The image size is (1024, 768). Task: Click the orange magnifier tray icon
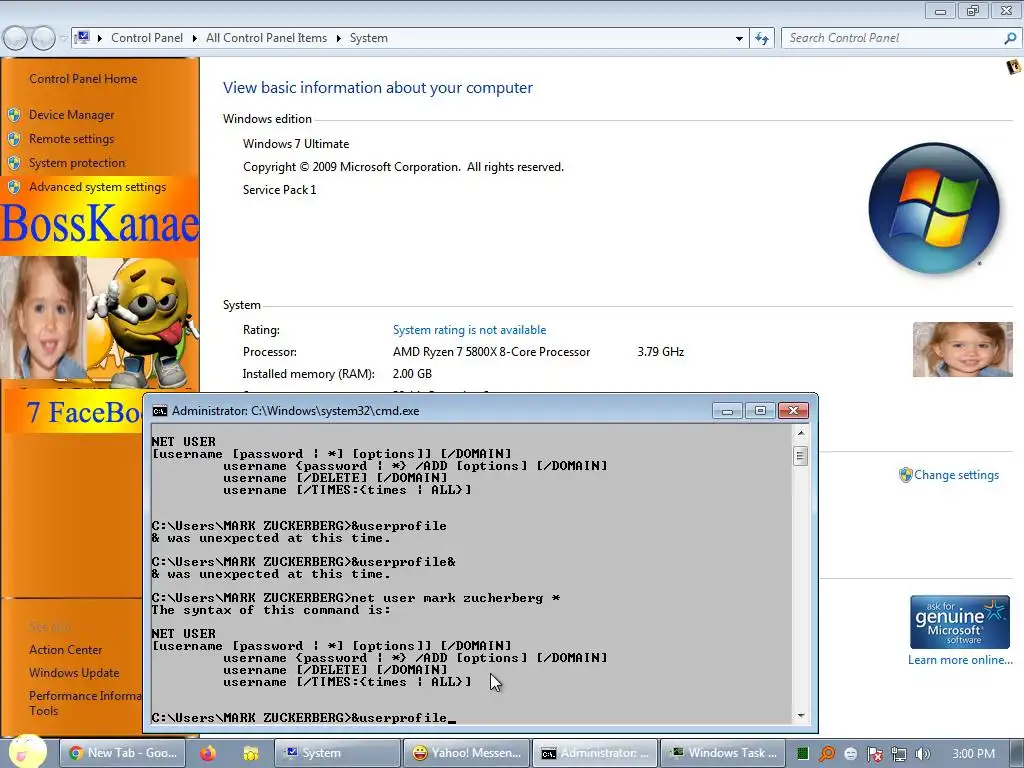(x=827, y=754)
